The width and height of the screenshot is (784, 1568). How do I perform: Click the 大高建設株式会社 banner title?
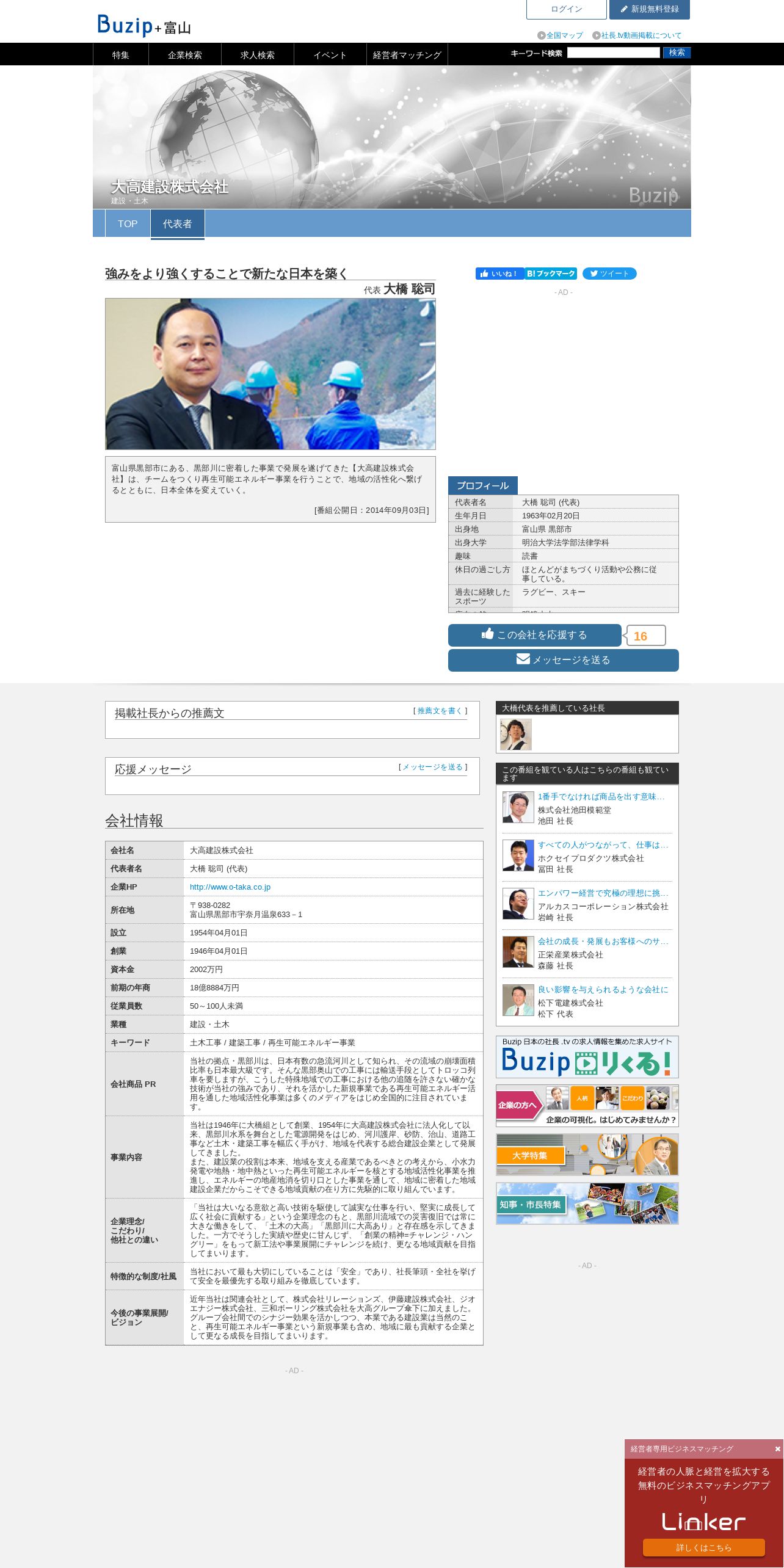pos(170,187)
